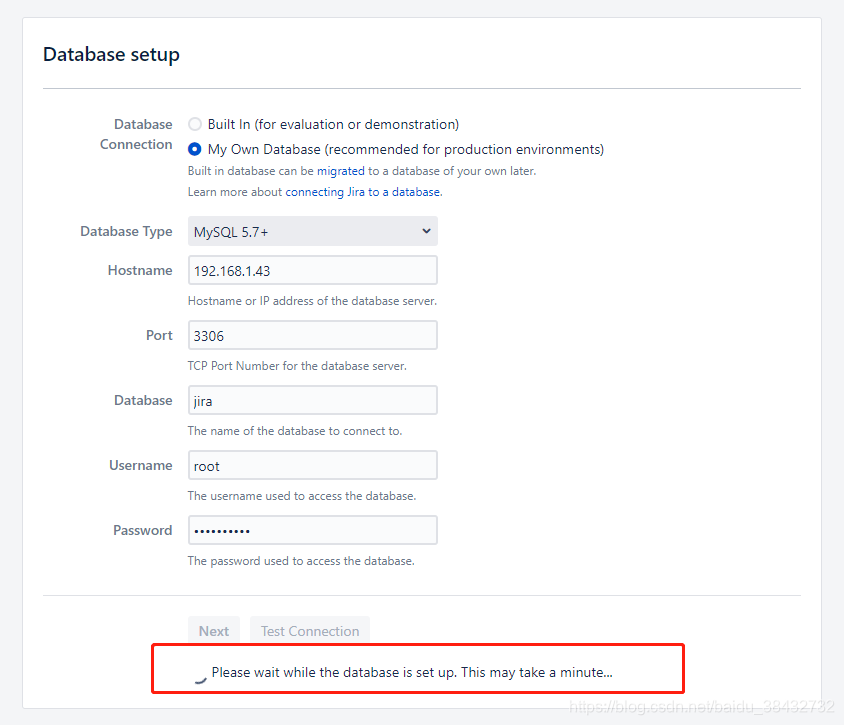Click the loading spinner in the wait message
Screen dimensions: 844x725
pyautogui.click(x=199, y=673)
